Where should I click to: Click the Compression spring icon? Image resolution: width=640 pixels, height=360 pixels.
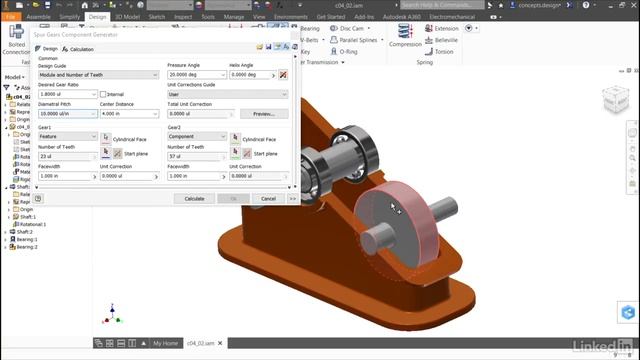405,32
